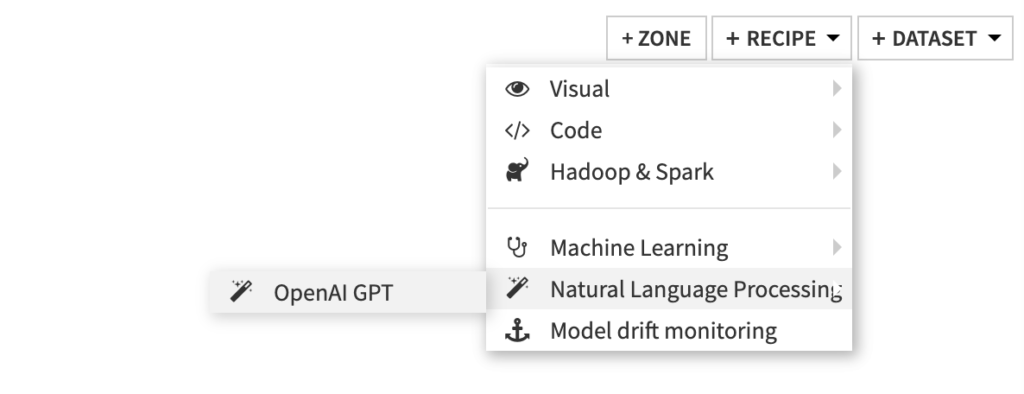Expand the Code submenu arrow
This screenshot has width=1024, height=394.
837,130
